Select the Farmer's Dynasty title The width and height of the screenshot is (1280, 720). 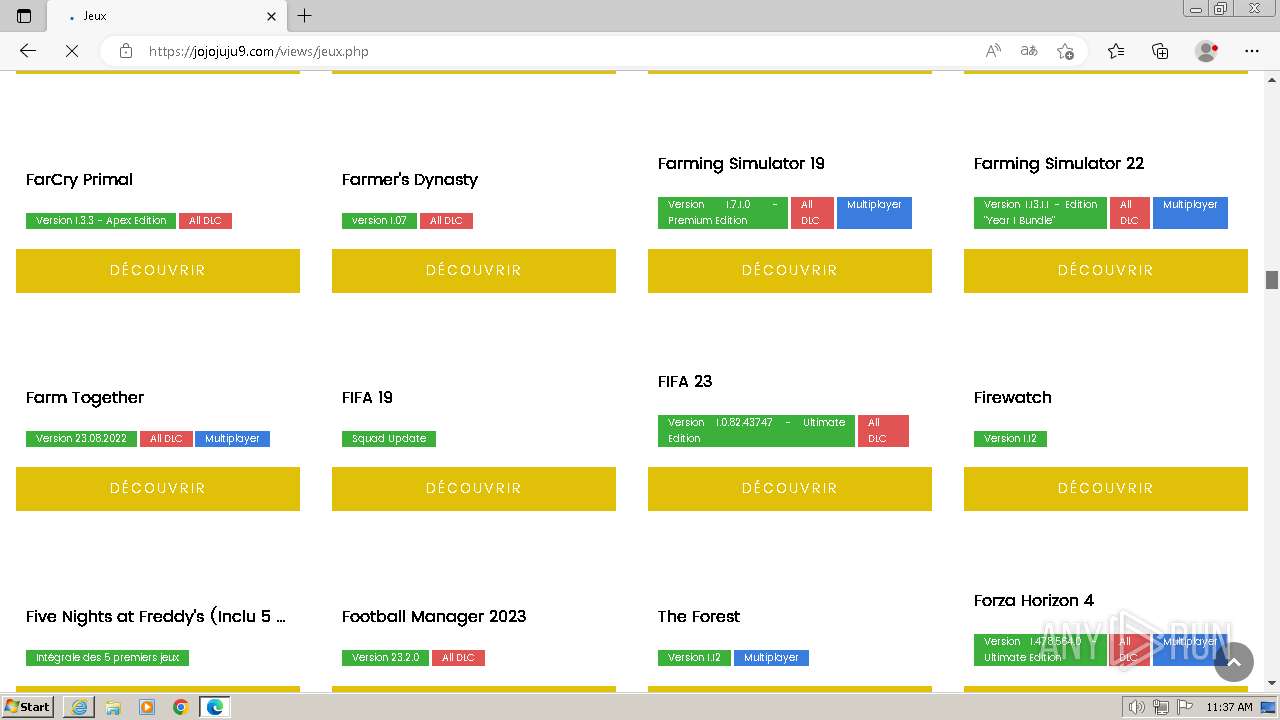[410, 180]
